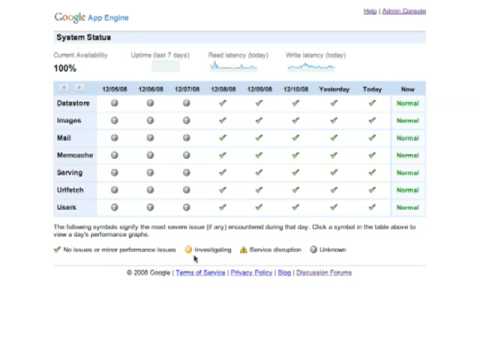Click the Memcache checkmark for 12/10/08
The height and width of the screenshot is (360, 480).
pyautogui.click(x=296, y=155)
